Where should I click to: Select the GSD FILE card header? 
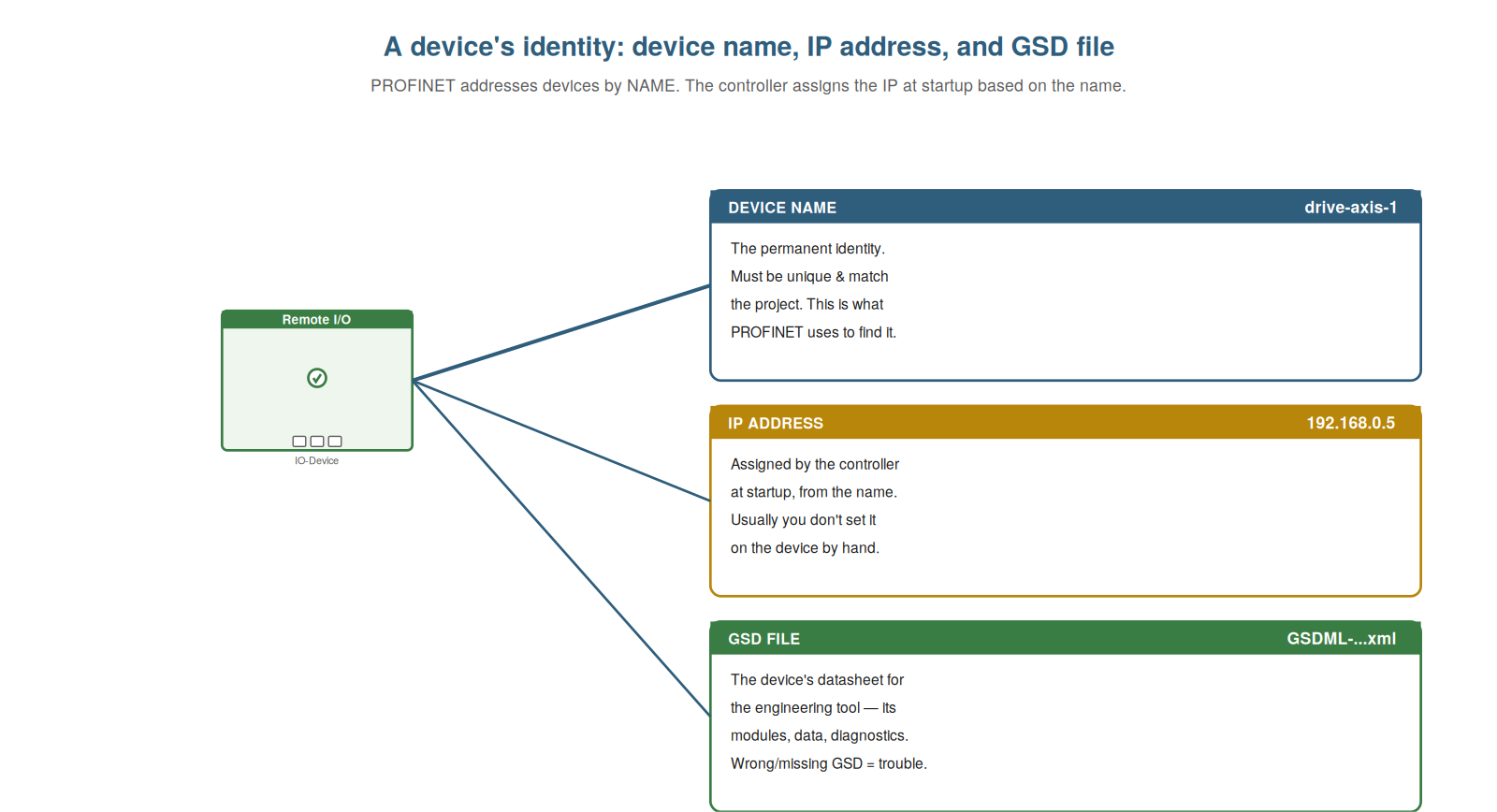(1066, 638)
